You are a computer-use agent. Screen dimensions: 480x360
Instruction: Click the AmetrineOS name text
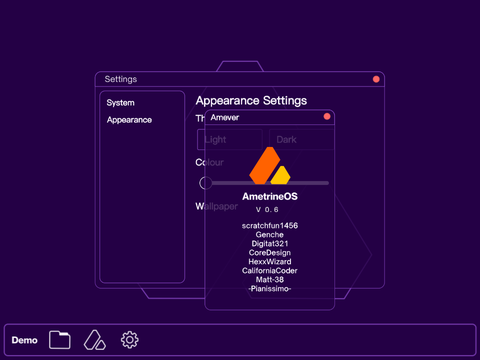[270, 196]
